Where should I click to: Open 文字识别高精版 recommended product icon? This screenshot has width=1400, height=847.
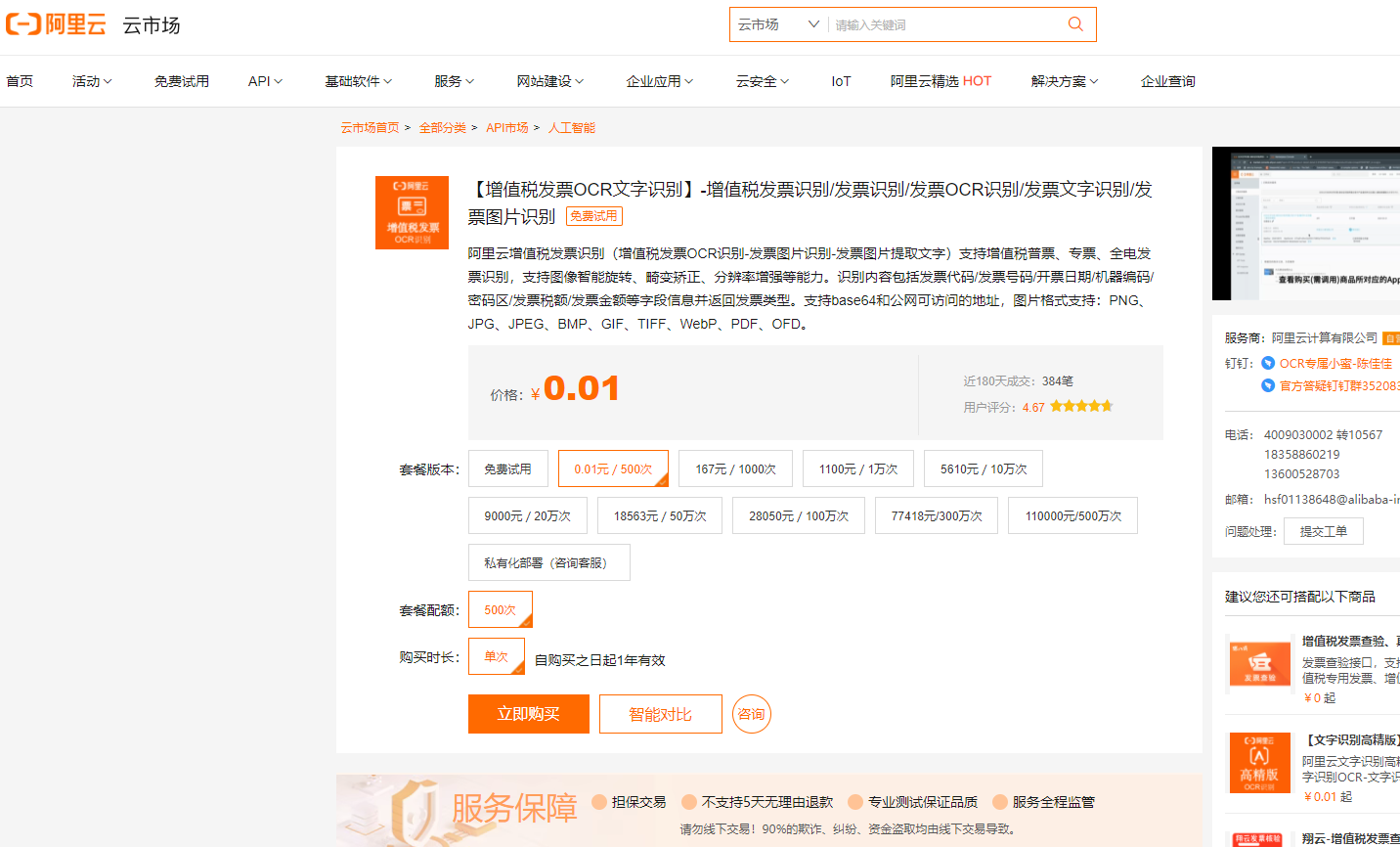(x=1260, y=762)
